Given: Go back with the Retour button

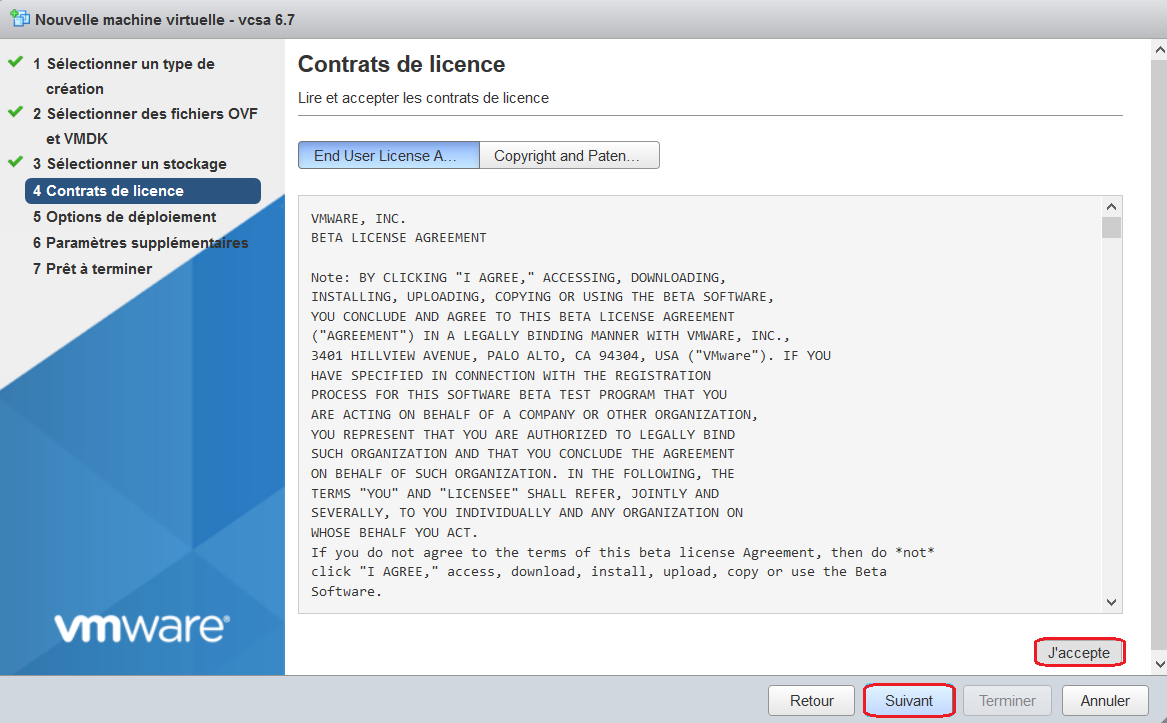Looking at the screenshot, I should pos(811,701).
